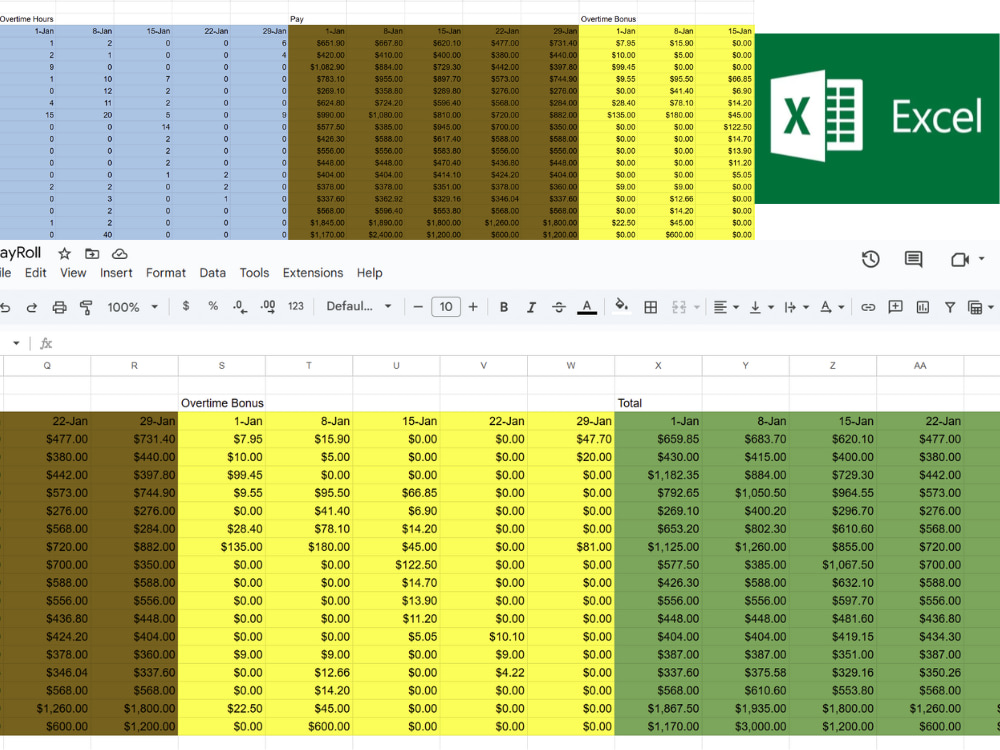The height and width of the screenshot is (750, 1000).
Task: Click the move-to-folder icon beside the title
Action: coord(92,254)
